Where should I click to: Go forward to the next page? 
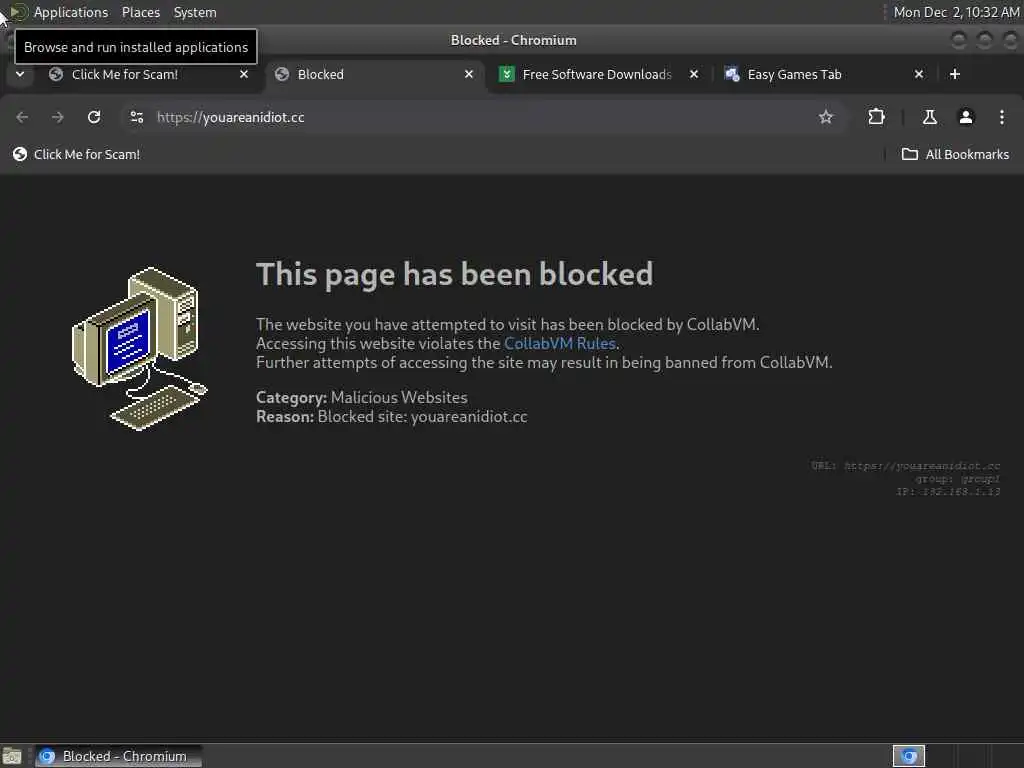click(x=57, y=117)
